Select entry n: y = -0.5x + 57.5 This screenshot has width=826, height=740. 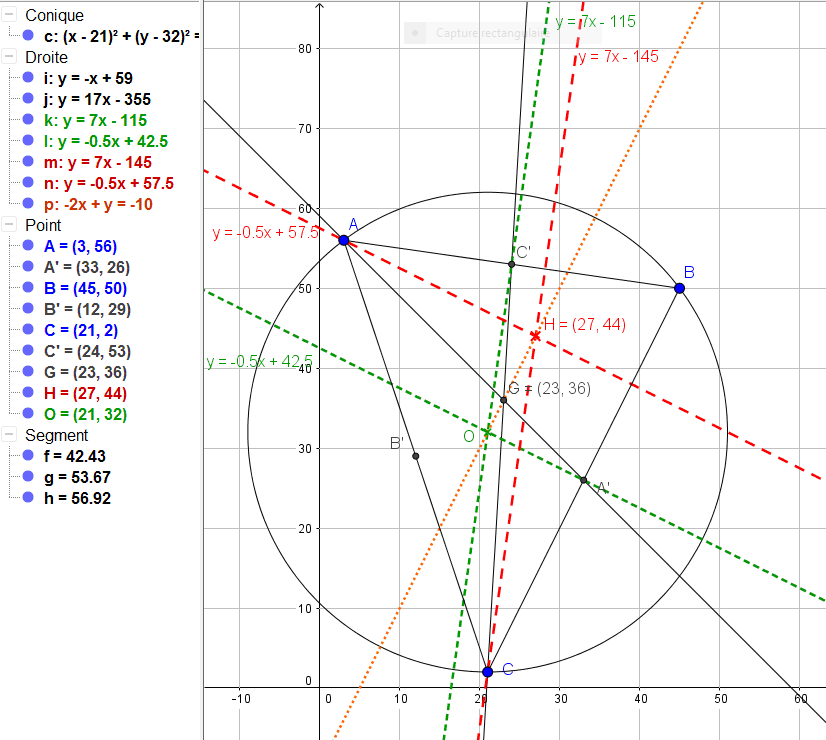109,184
